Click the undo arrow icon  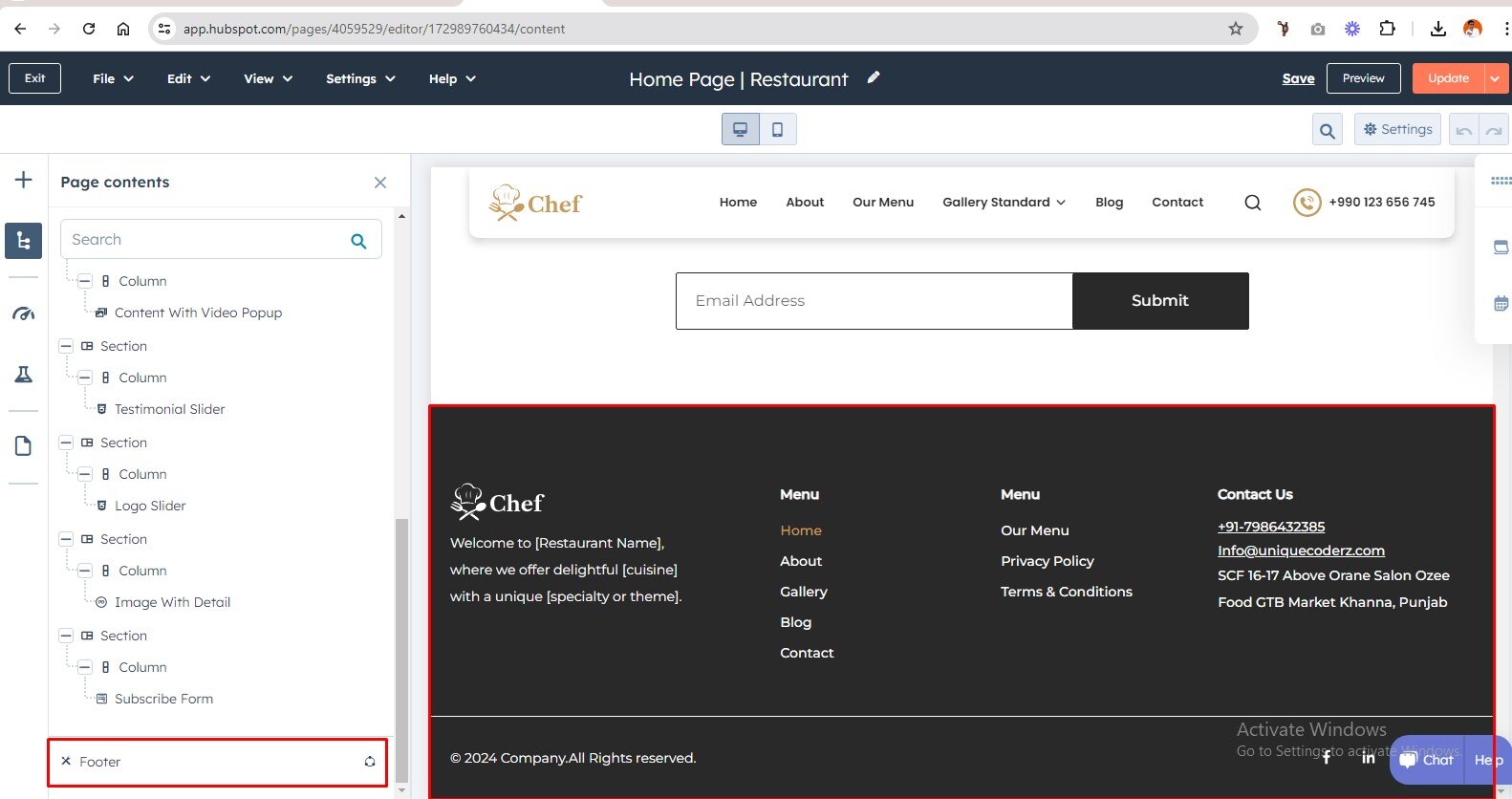tap(1463, 130)
